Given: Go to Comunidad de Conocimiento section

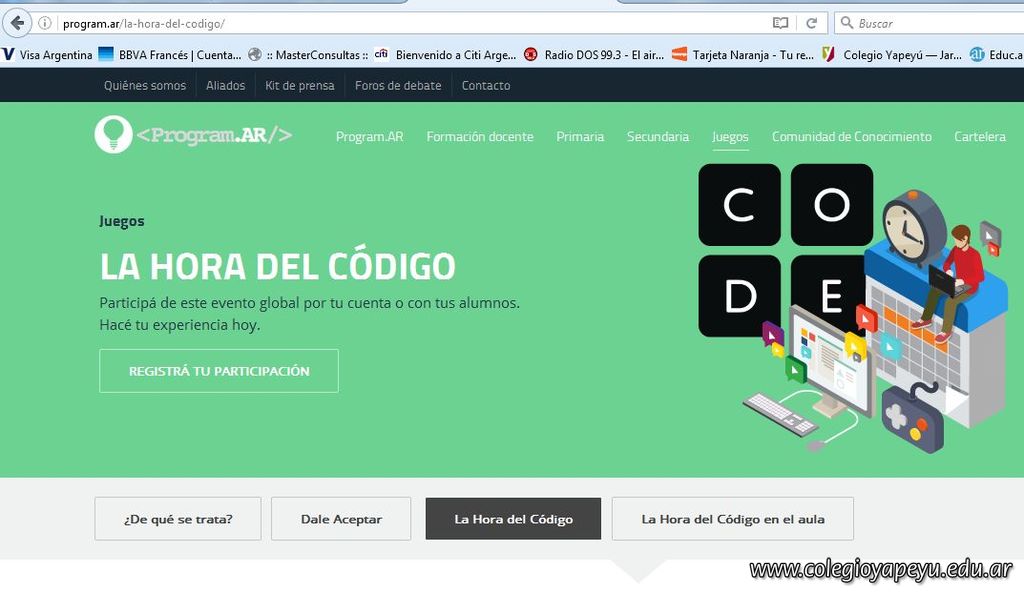Looking at the screenshot, I should pyautogui.click(x=851, y=137).
